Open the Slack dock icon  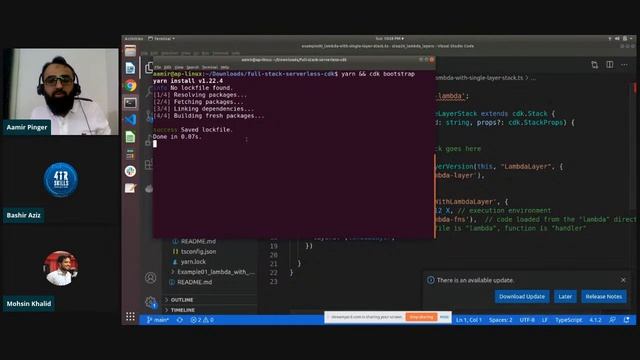pos(130,171)
